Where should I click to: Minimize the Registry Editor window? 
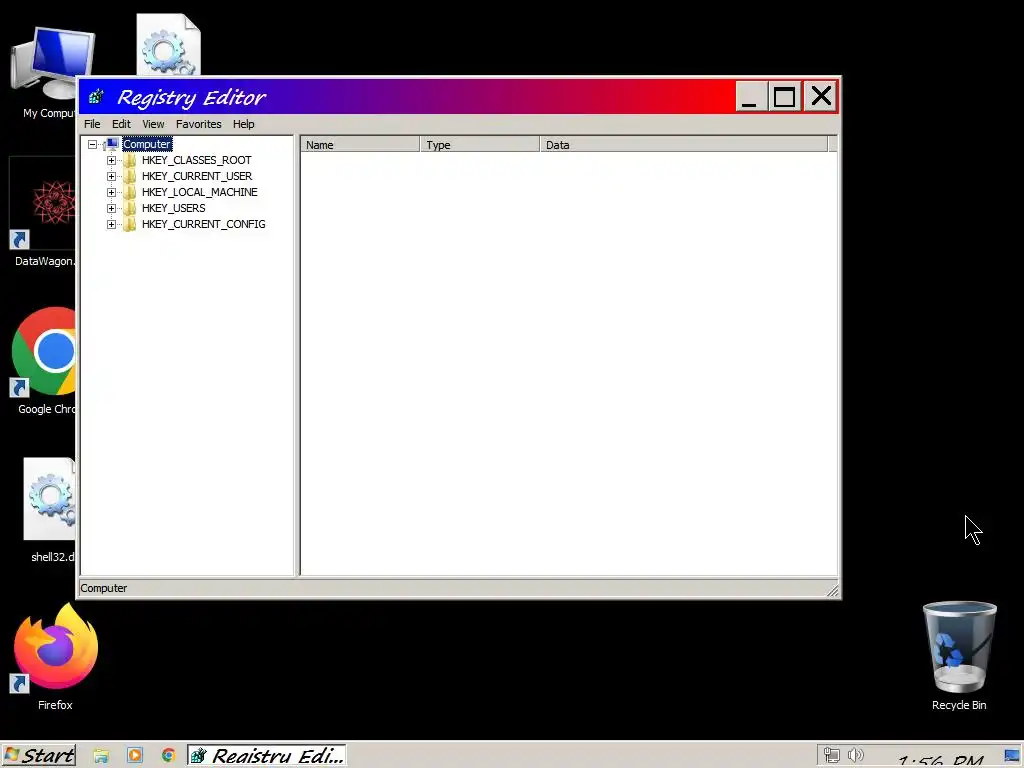point(750,97)
